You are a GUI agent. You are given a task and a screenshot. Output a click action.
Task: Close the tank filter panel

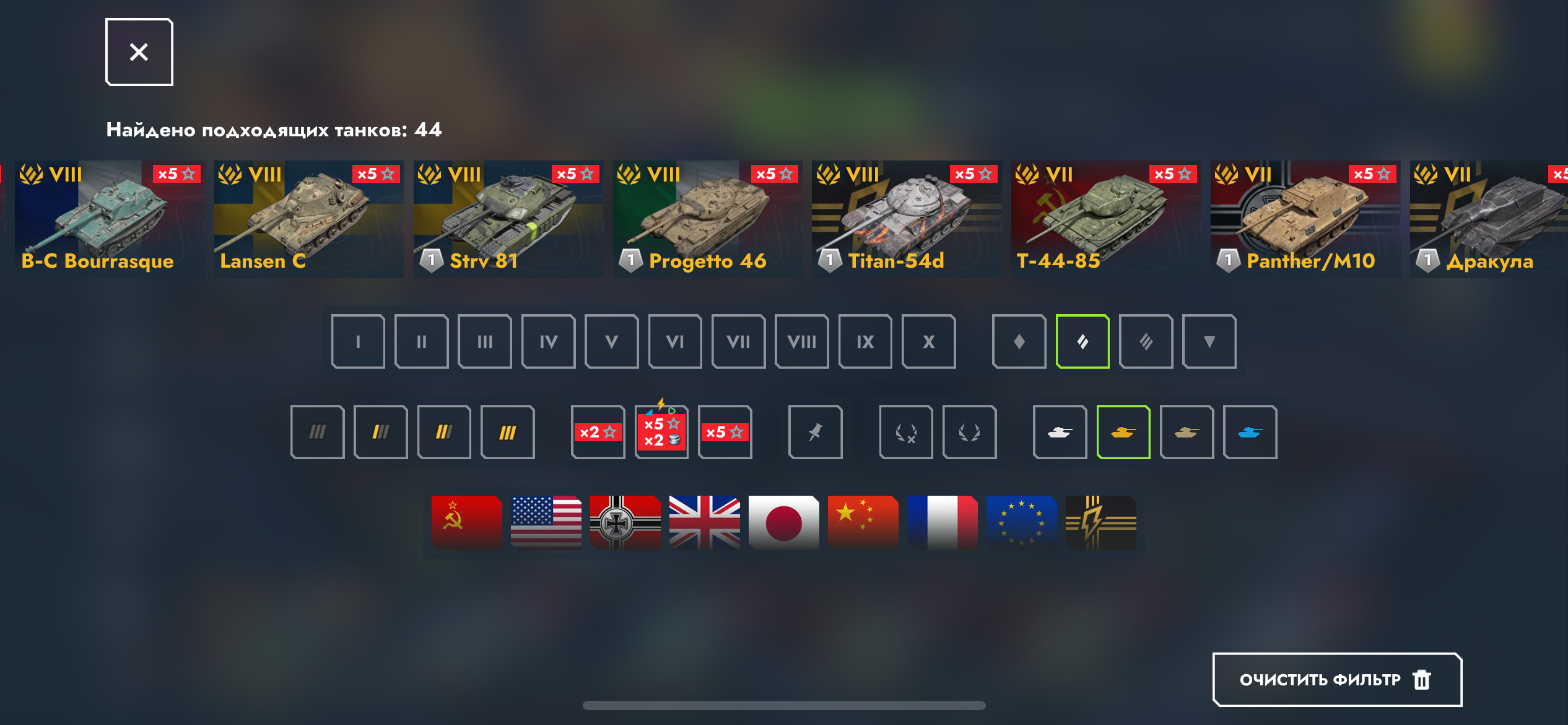tap(139, 52)
